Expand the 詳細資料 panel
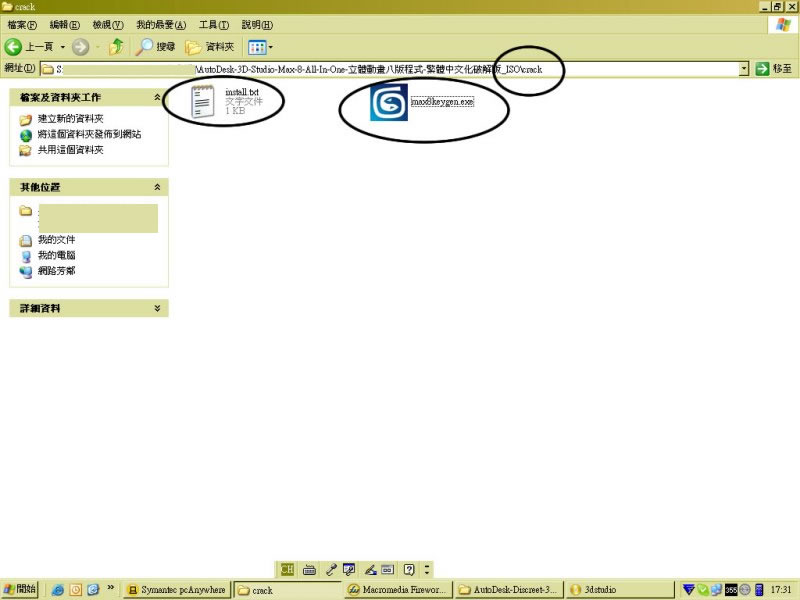Viewport: 800px width, 600px height. point(157,308)
